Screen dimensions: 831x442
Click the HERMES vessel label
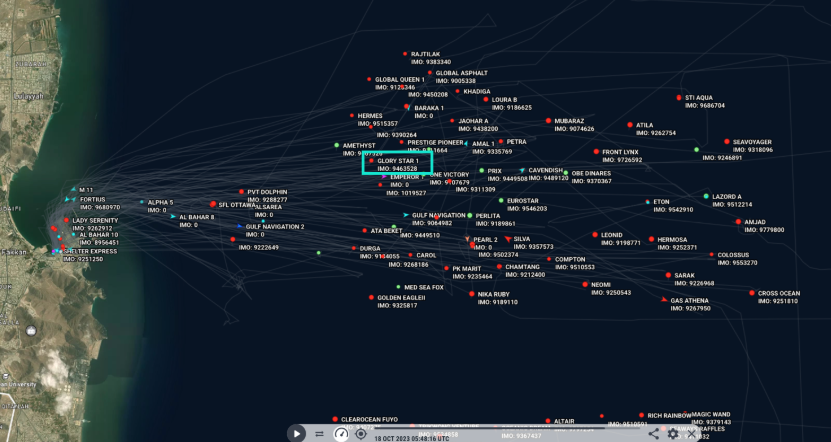click(x=370, y=116)
